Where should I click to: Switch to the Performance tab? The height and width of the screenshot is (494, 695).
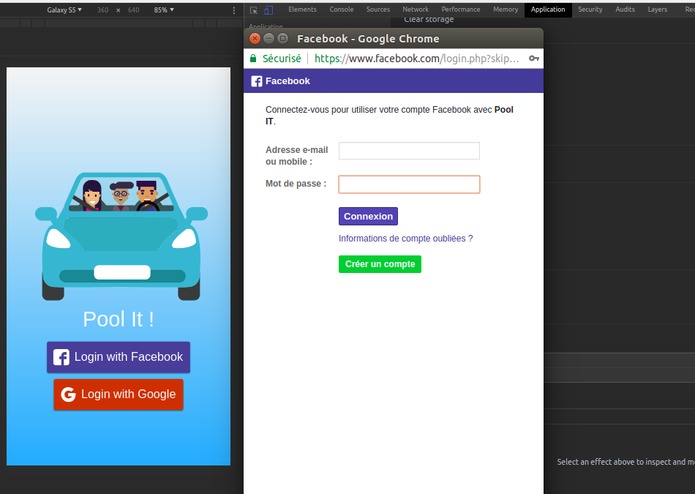click(461, 9)
